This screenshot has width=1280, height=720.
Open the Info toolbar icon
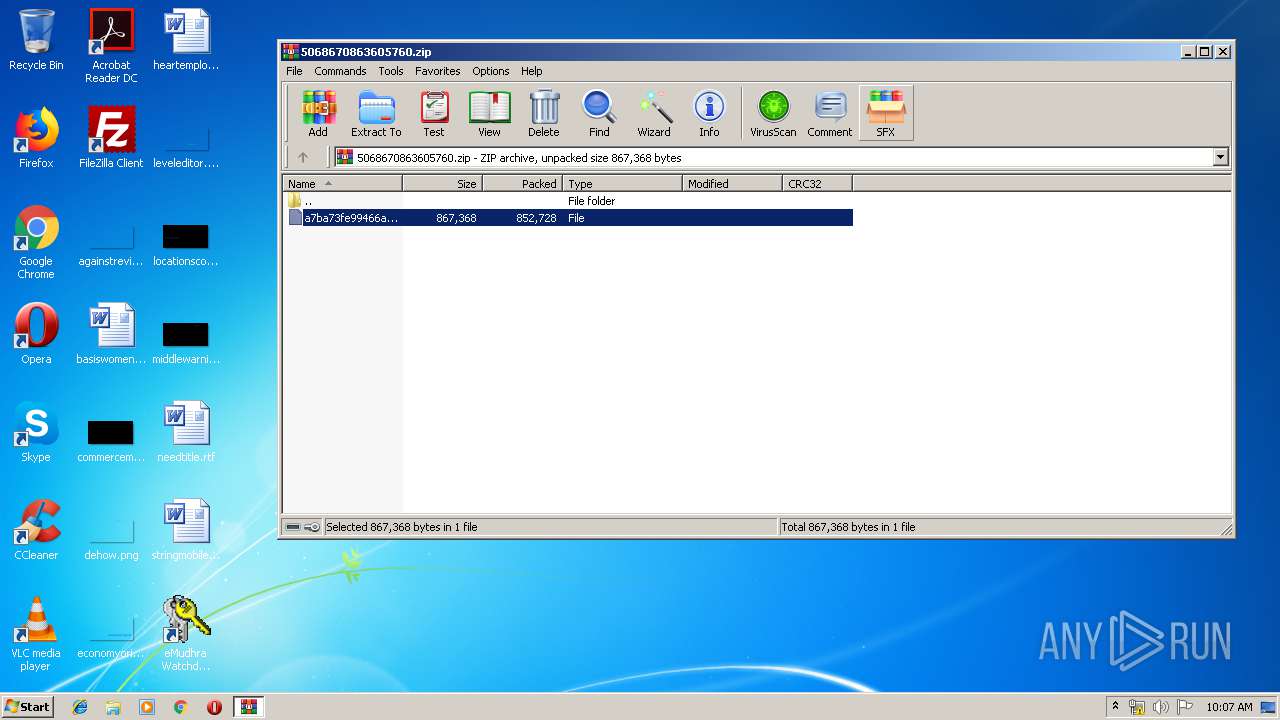click(x=709, y=113)
